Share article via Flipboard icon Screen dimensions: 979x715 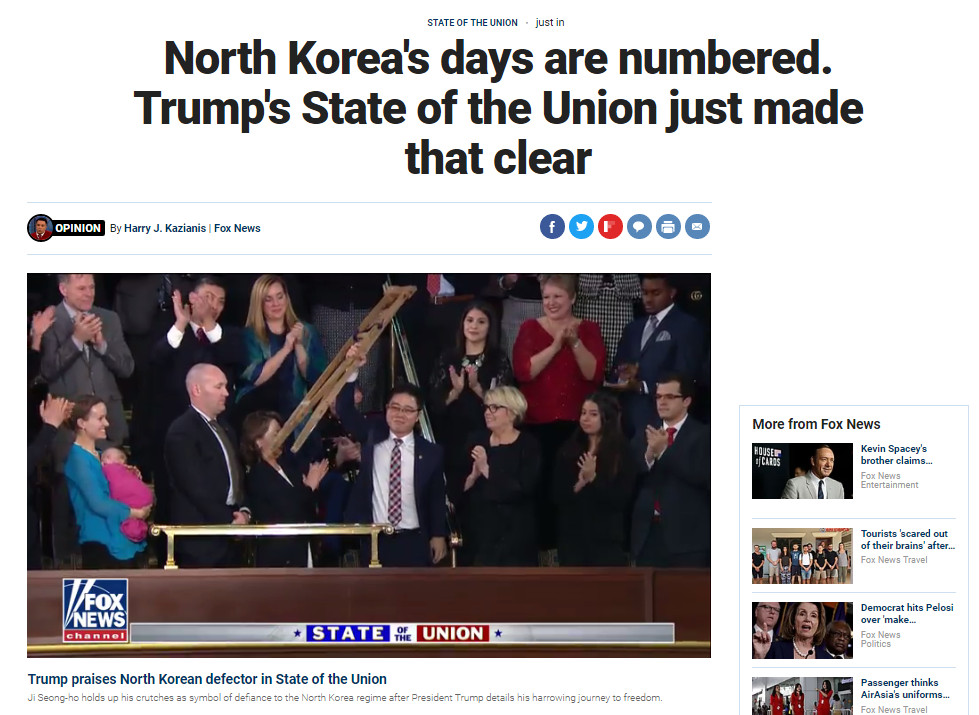coord(610,227)
